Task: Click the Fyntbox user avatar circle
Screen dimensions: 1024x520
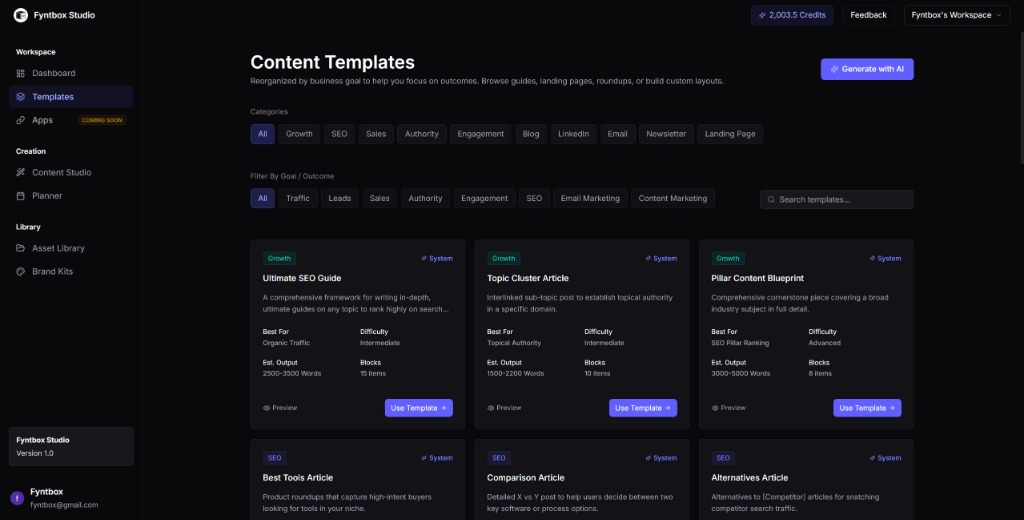Action: point(18,498)
